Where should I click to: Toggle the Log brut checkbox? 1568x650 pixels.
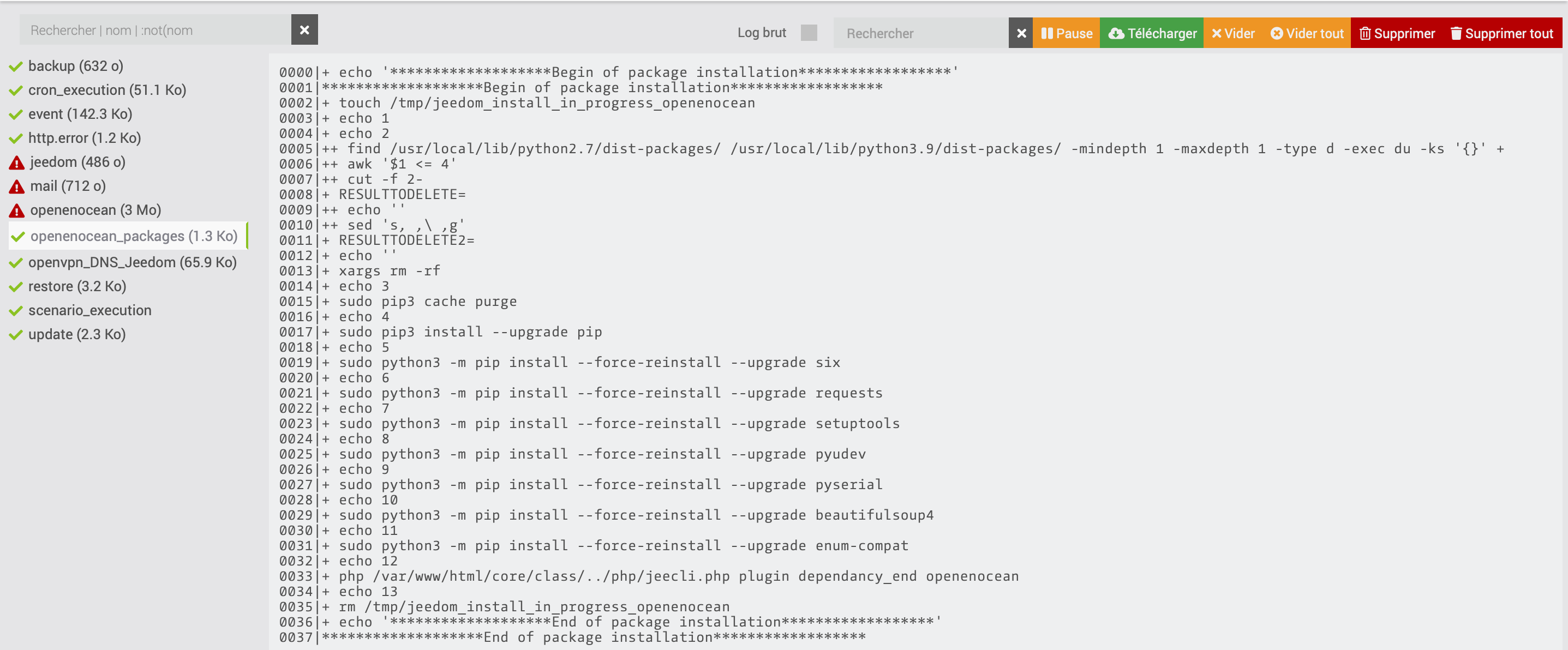(x=809, y=33)
